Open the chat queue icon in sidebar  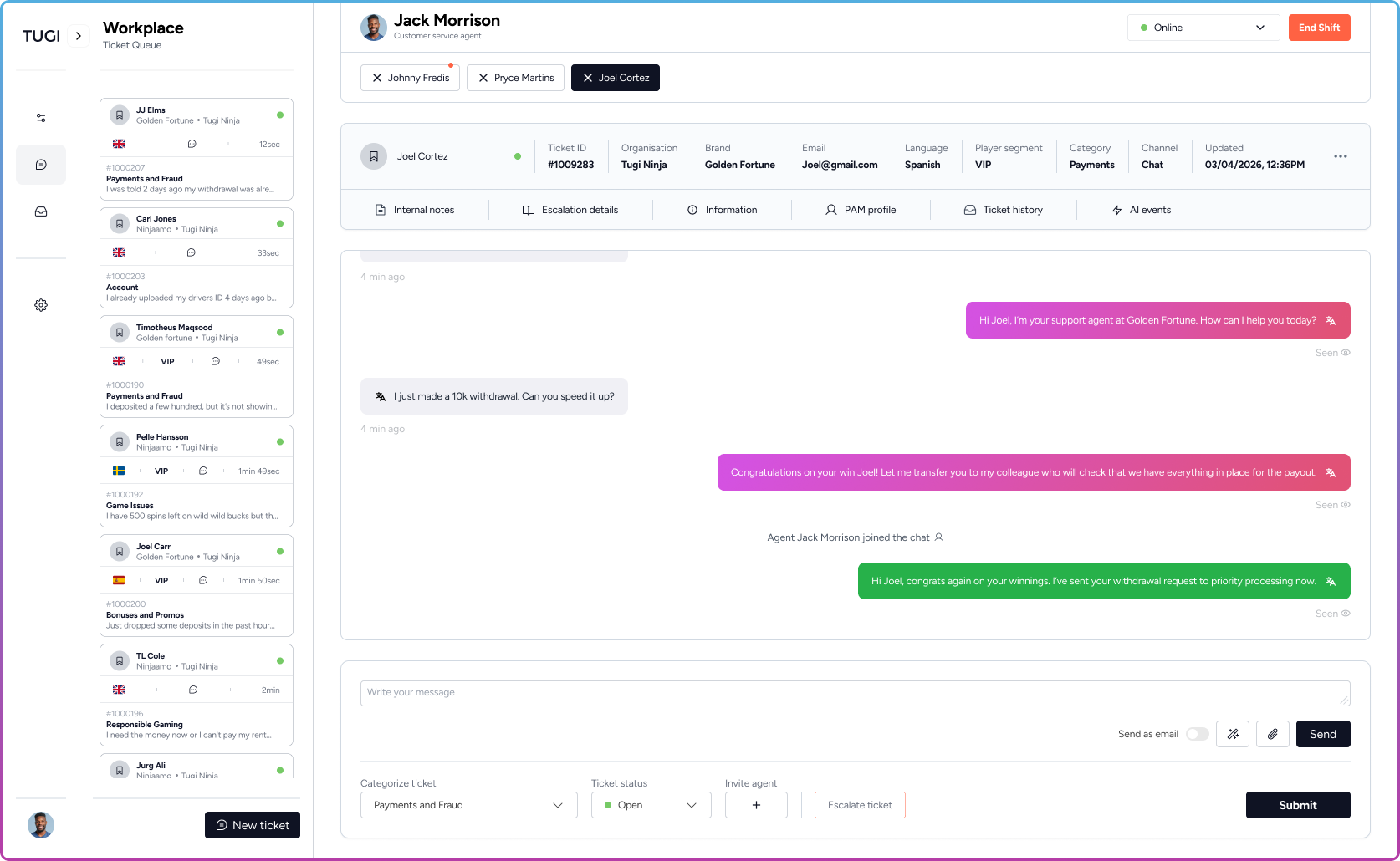41,165
